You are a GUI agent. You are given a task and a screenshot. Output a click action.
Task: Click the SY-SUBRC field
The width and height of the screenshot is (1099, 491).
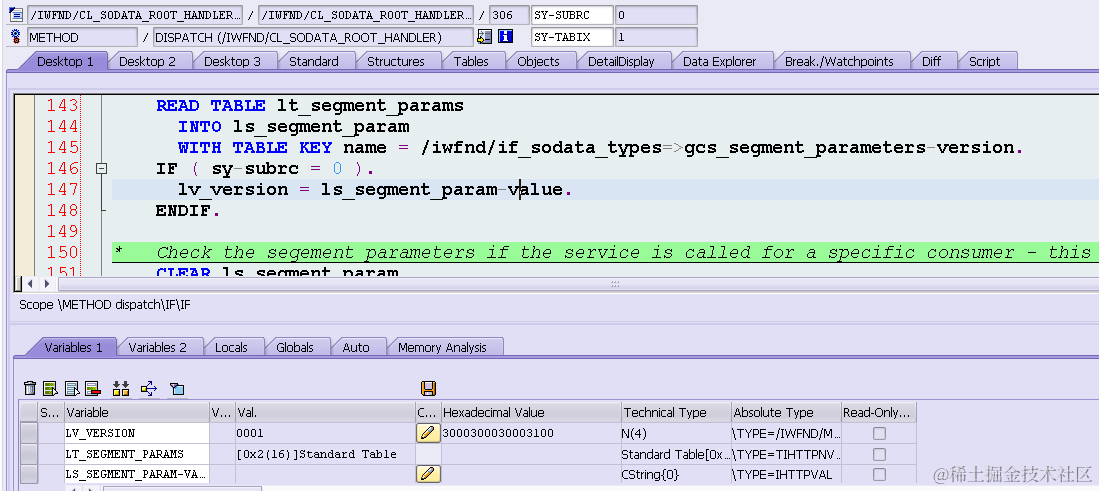tap(572, 15)
